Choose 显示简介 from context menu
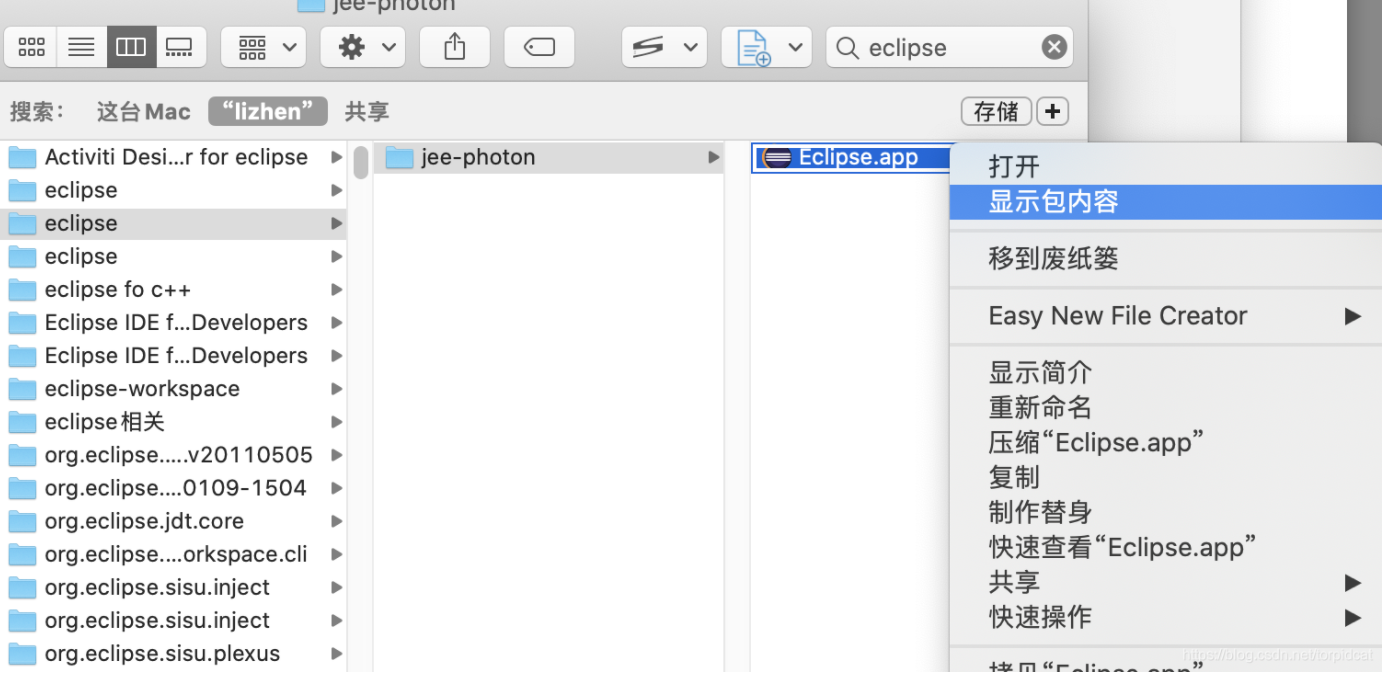1386x676 pixels. [x=1165, y=373]
